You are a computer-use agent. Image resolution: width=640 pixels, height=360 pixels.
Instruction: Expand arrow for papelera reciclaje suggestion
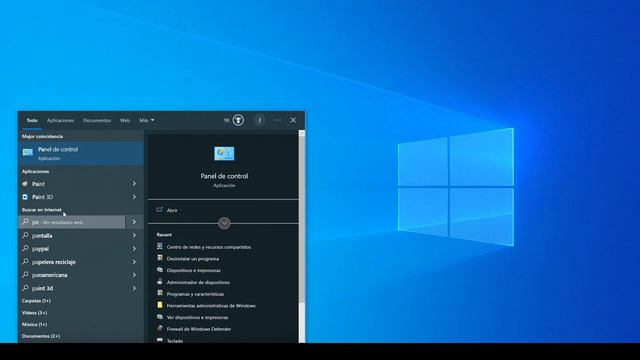click(134, 262)
